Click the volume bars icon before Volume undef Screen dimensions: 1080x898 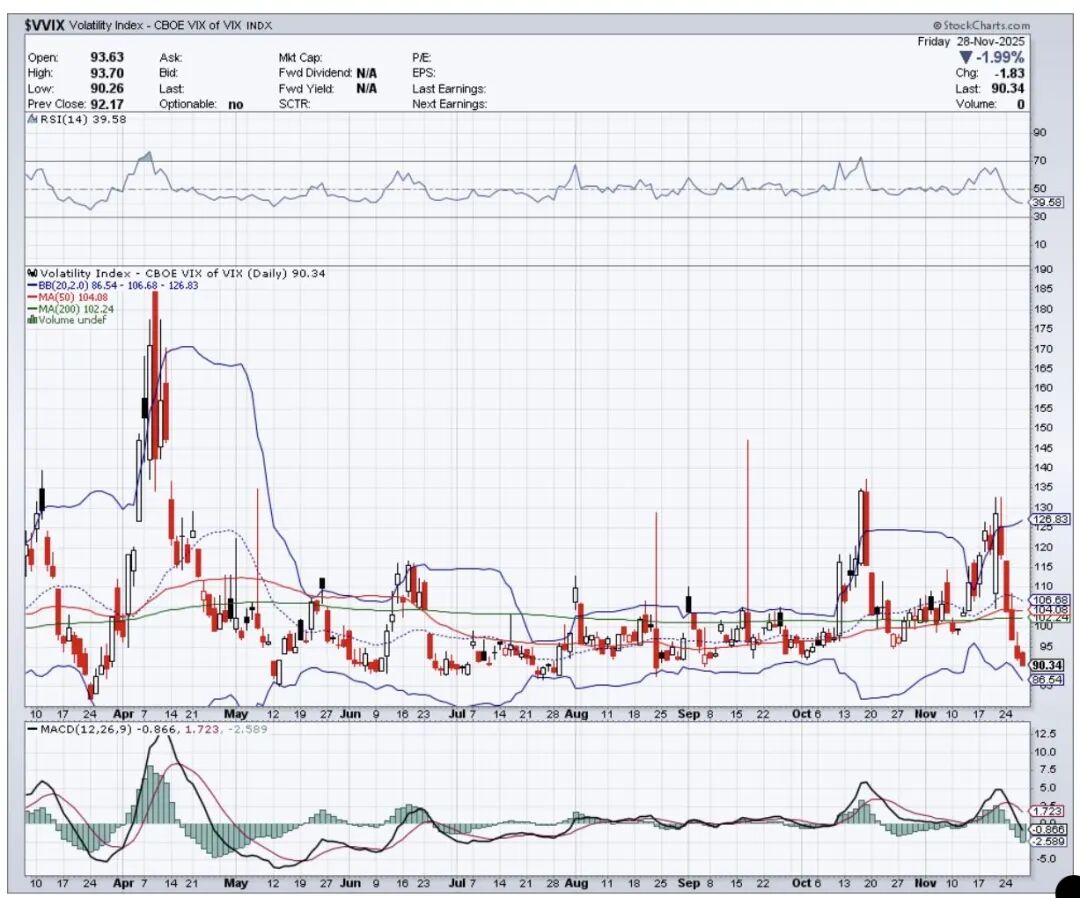(x=32, y=320)
